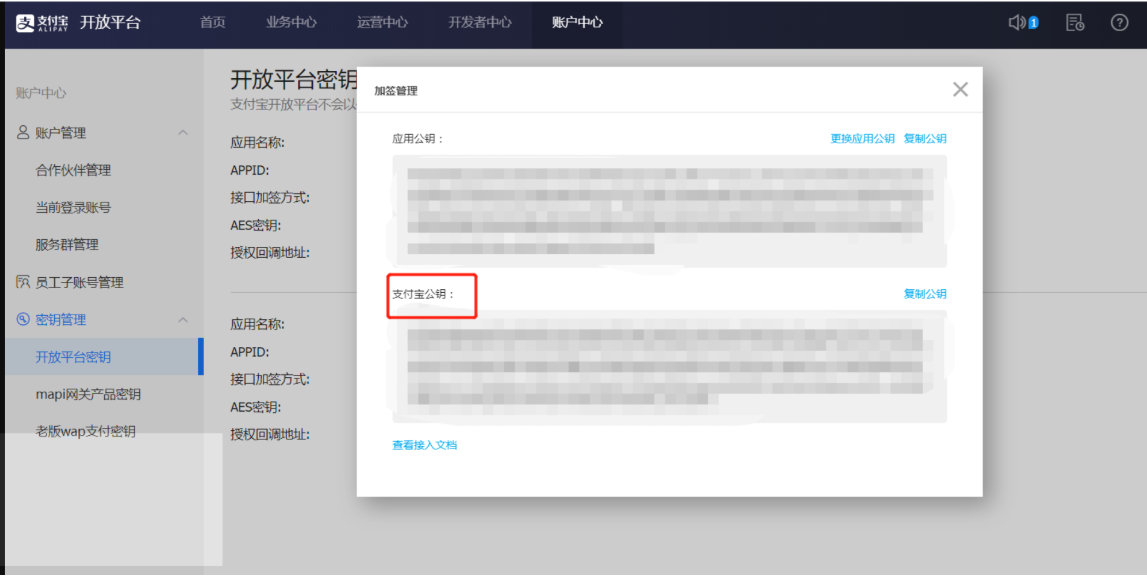This screenshot has width=1147, height=576.
Task: Click the 应用公钥： label
Action: click(418, 138)
